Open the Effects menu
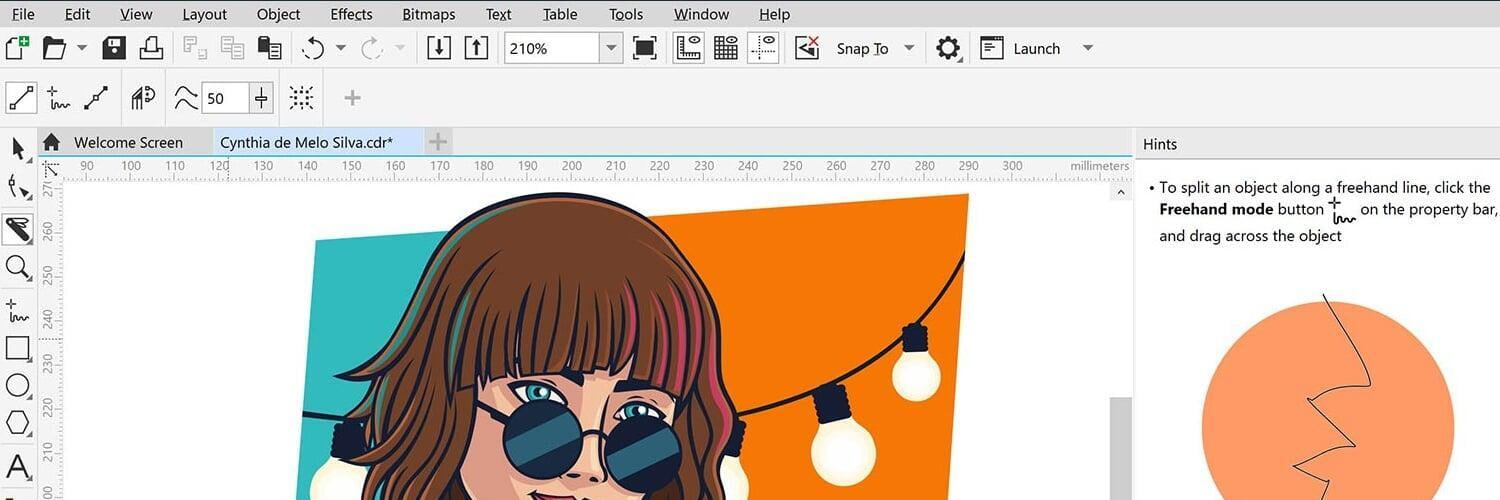Viewport: 1500px width, 500px height. point(351,14)
